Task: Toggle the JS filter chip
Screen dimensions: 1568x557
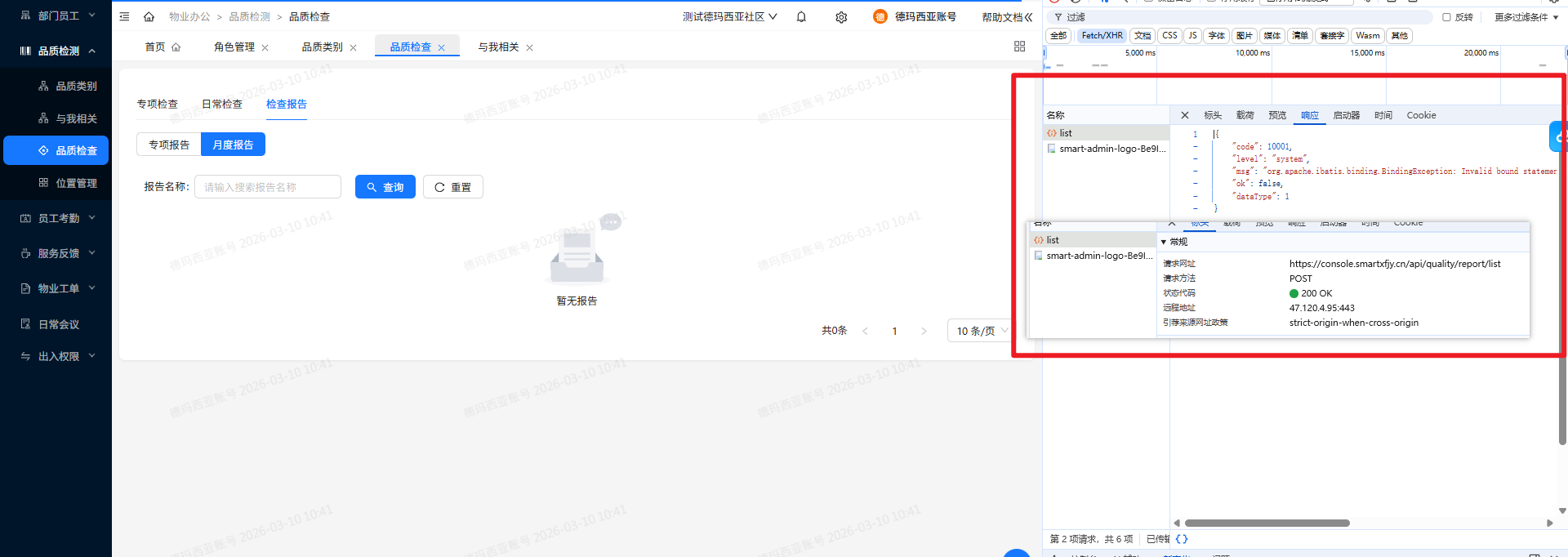Action: [x=1192, y=36]
